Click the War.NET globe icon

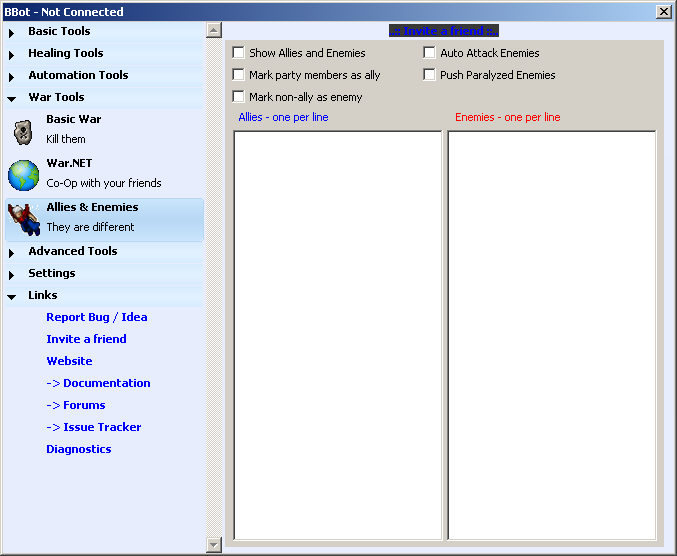click(24, 175)
